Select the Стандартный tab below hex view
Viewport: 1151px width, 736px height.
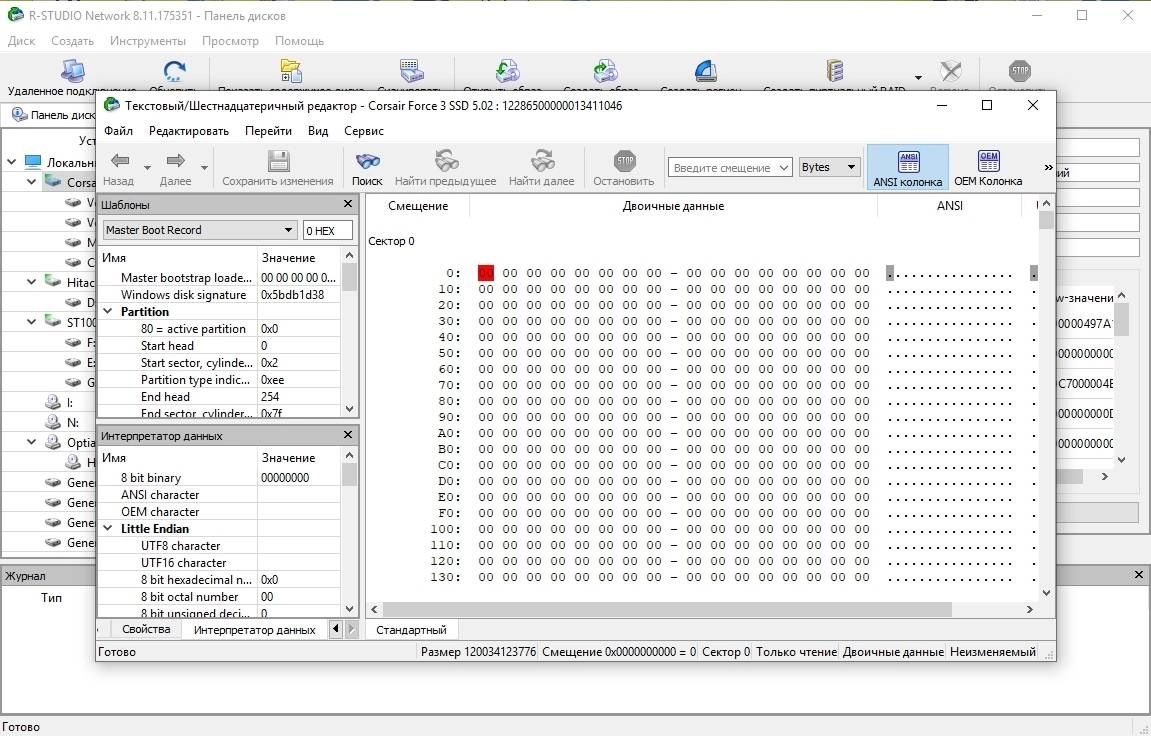tap(411, 630)
